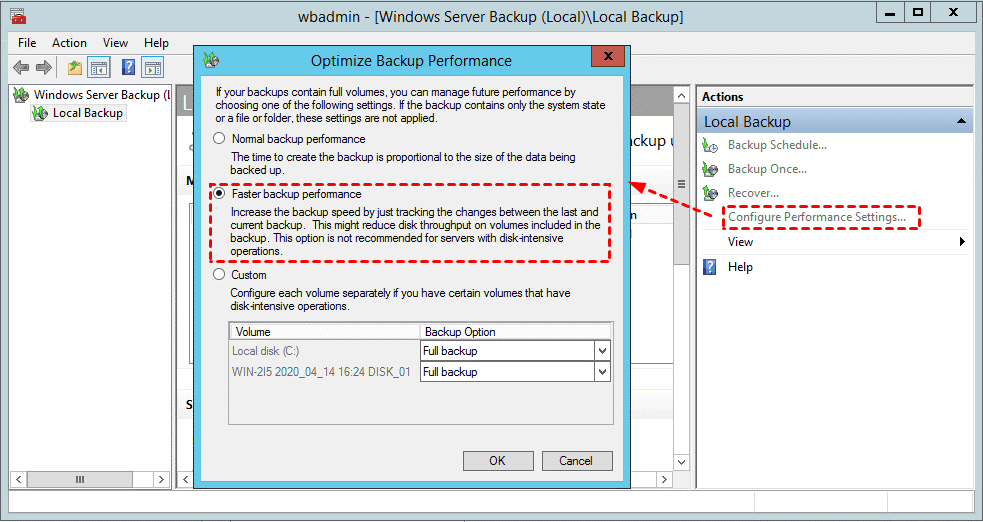Click OK in Optimize Backup Performance dialog

click(498, 461)
